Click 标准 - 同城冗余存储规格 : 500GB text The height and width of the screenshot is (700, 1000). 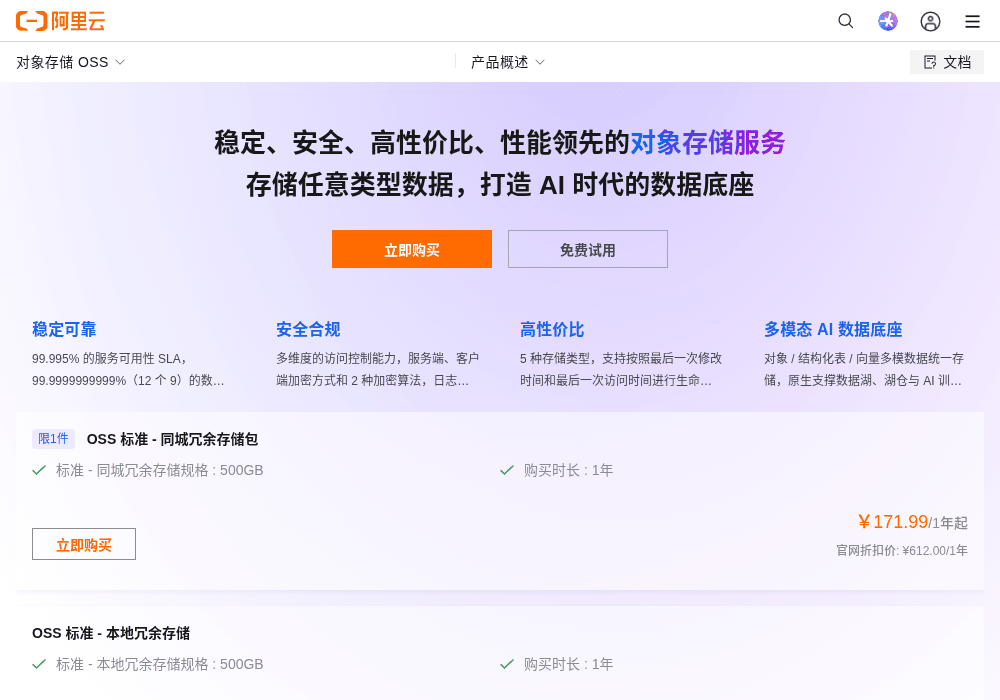159,470
